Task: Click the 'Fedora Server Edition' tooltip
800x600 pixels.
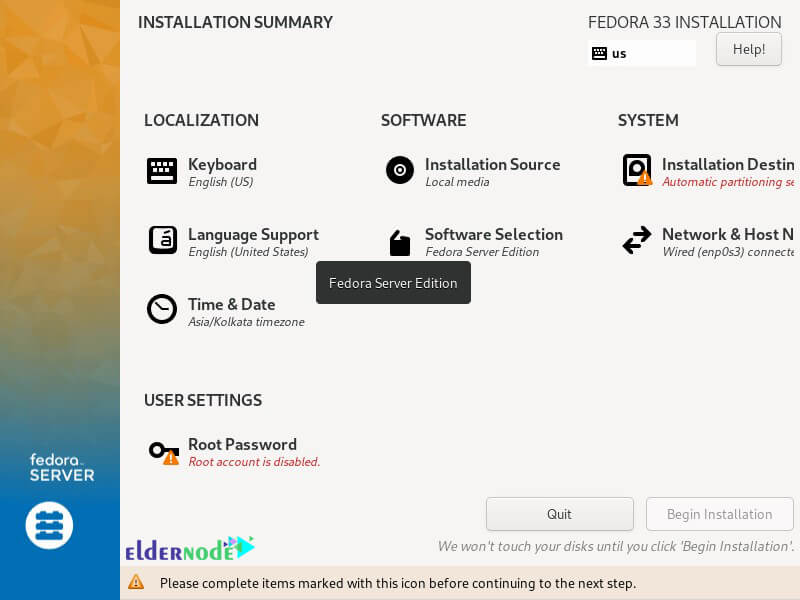Action: [393, 283]
